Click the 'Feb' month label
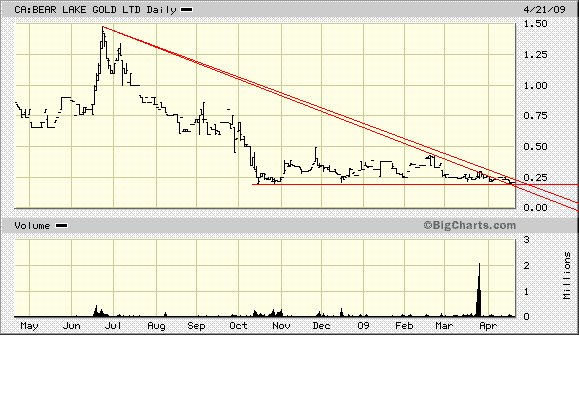Viewport: 579px width, 405px height. click(x=404, y=326)
